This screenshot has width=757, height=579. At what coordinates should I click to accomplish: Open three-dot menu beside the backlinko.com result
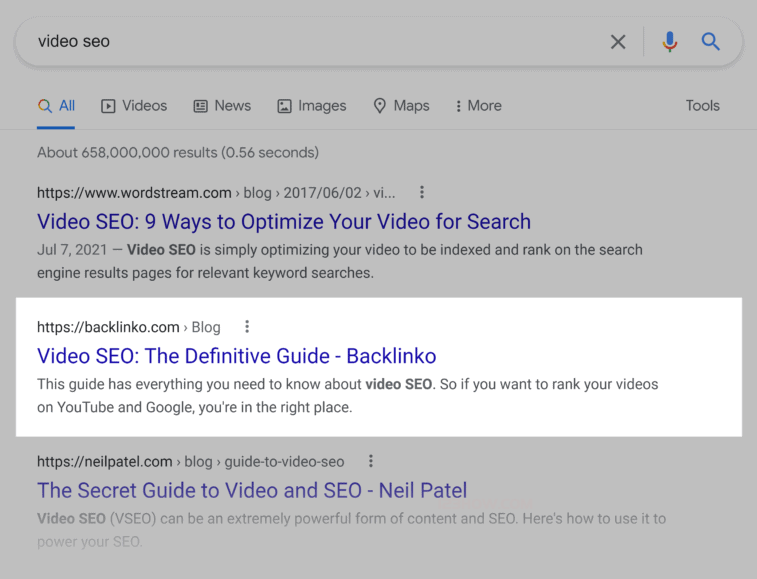[x=247, y=327]
